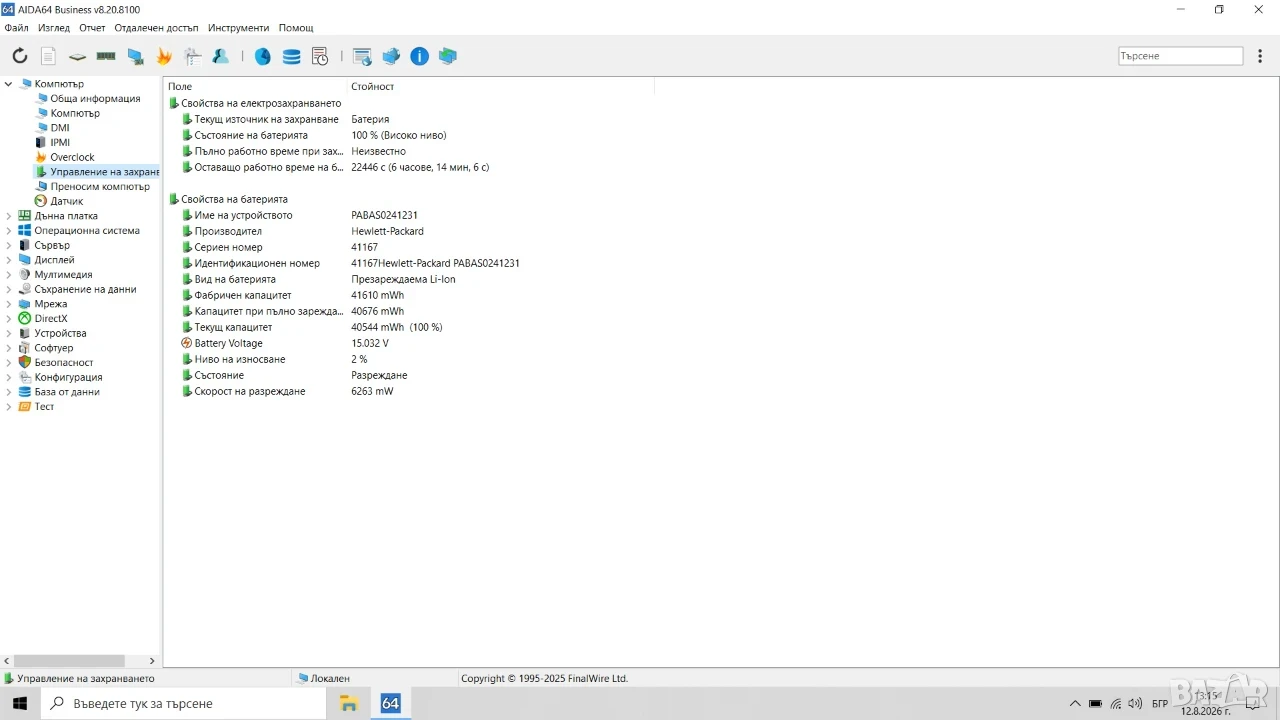
Task: Collapse the Компютър tree node
Action: [9, 84]
